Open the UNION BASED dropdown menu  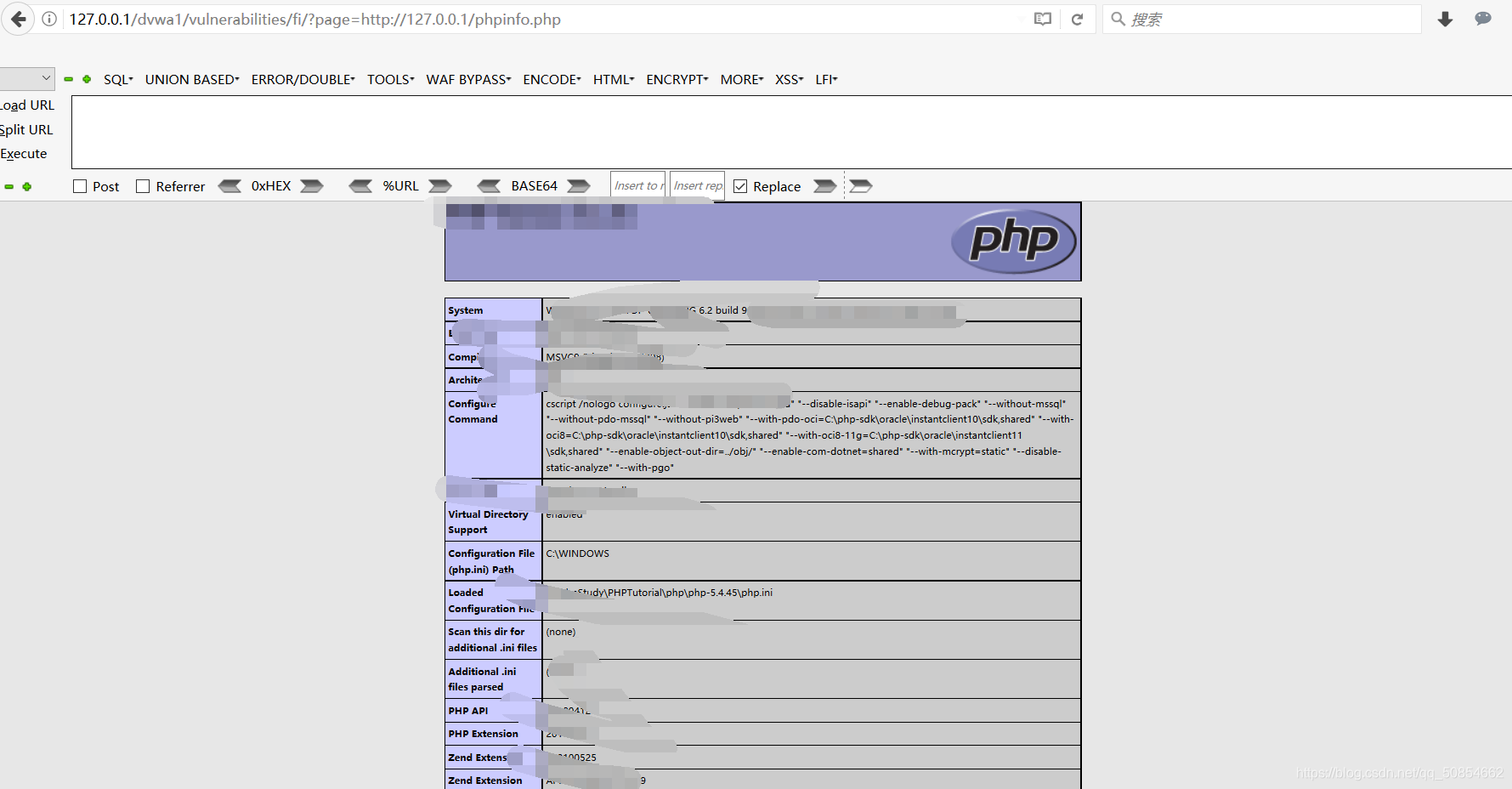click(x=192, y=79)
